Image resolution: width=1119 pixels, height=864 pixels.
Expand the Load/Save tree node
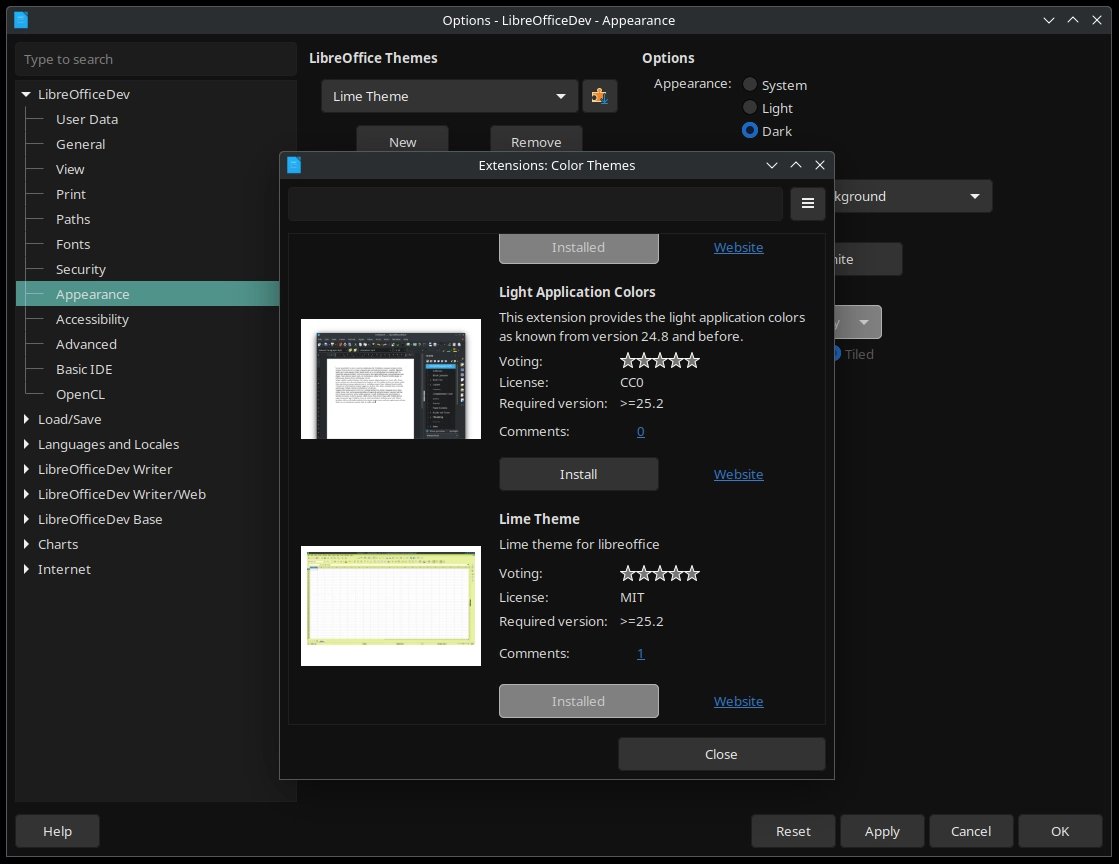pyautogui.click(x=27, y=419)
